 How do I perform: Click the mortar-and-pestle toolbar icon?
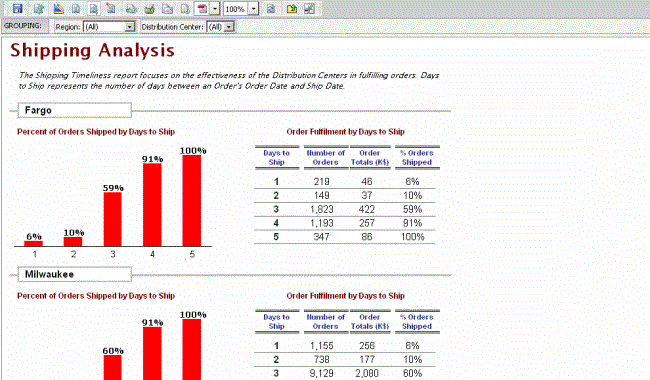149,8
